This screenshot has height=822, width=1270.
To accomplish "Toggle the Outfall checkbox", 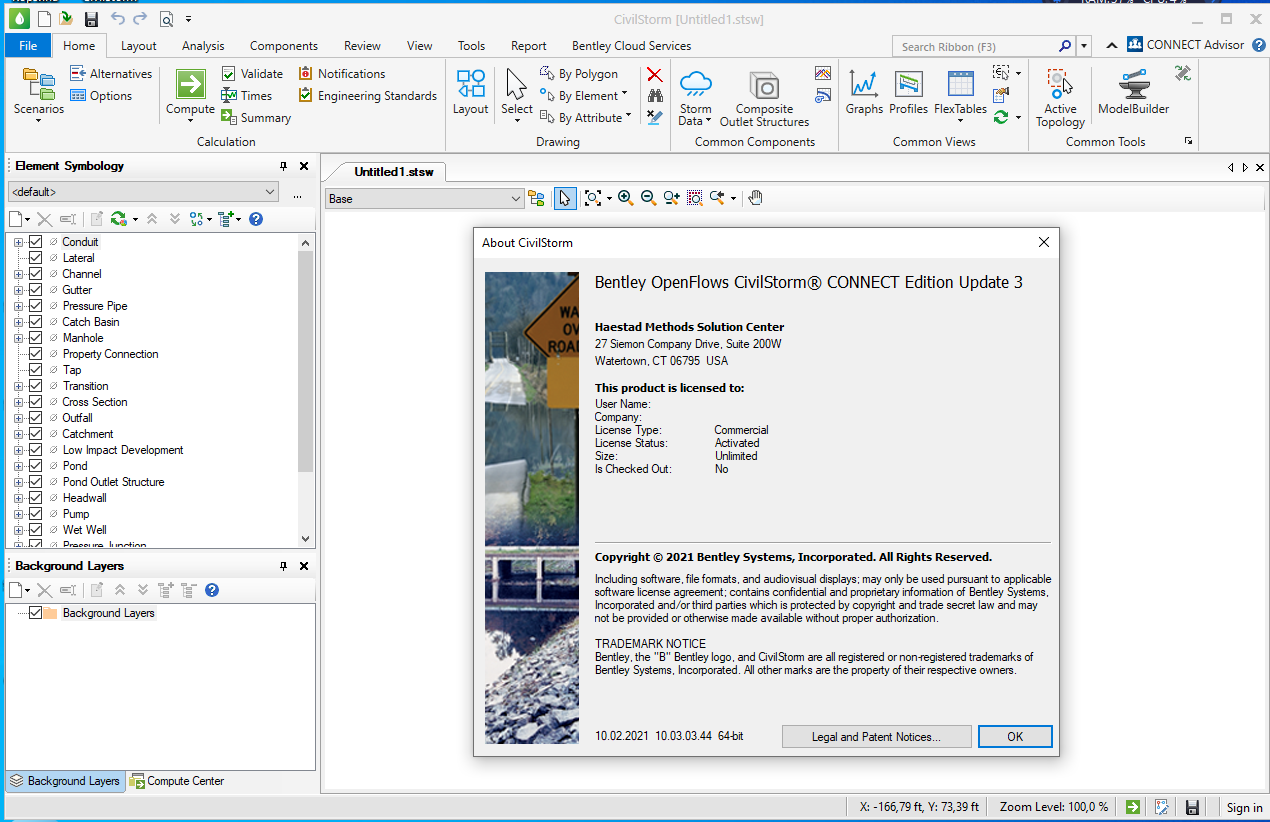I will coord(36,418).
